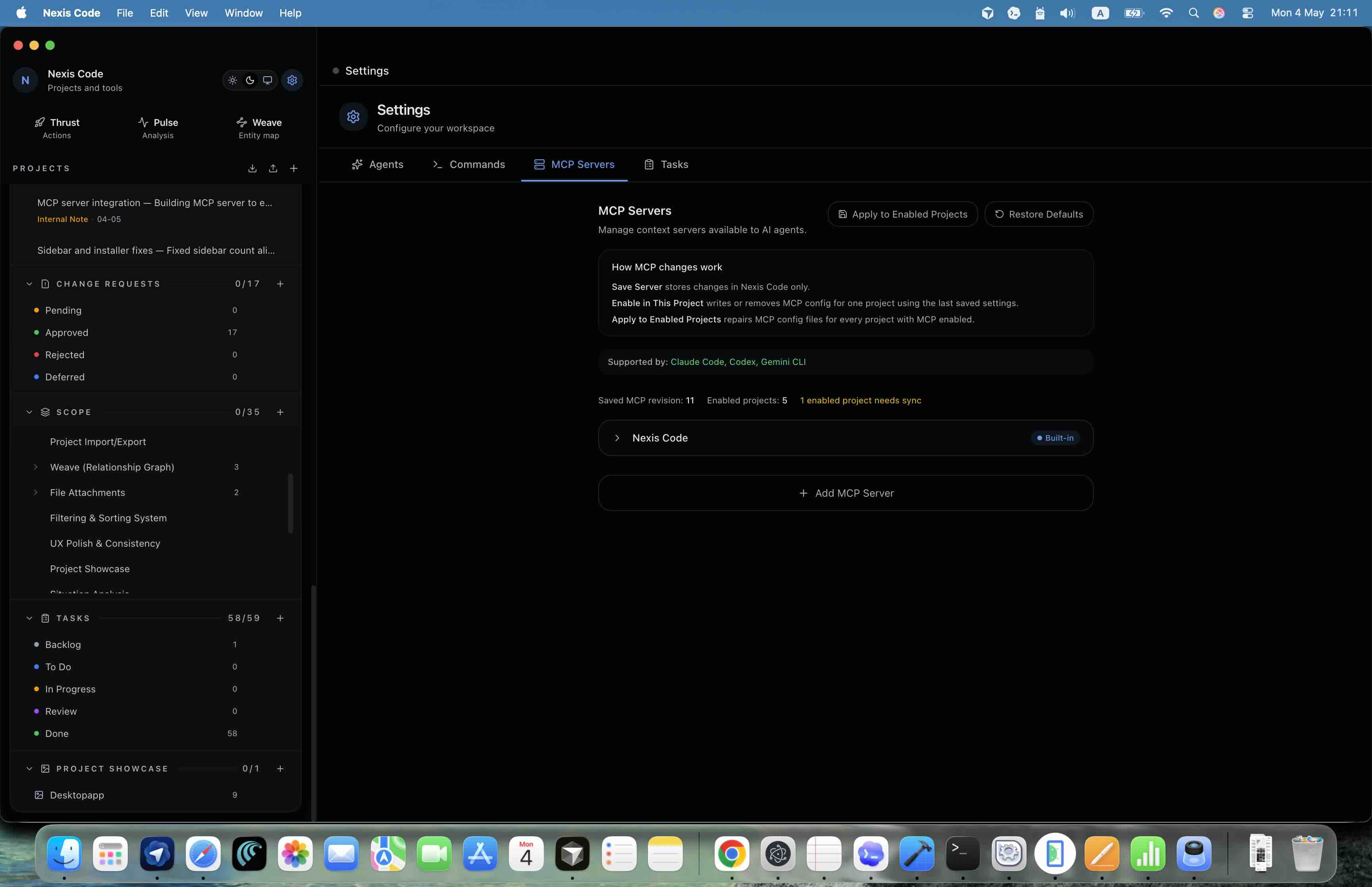The width and height of the screenshot is (1372, 887).
Task: Open MCP server integration note
Action: click(x=156, y=210)
